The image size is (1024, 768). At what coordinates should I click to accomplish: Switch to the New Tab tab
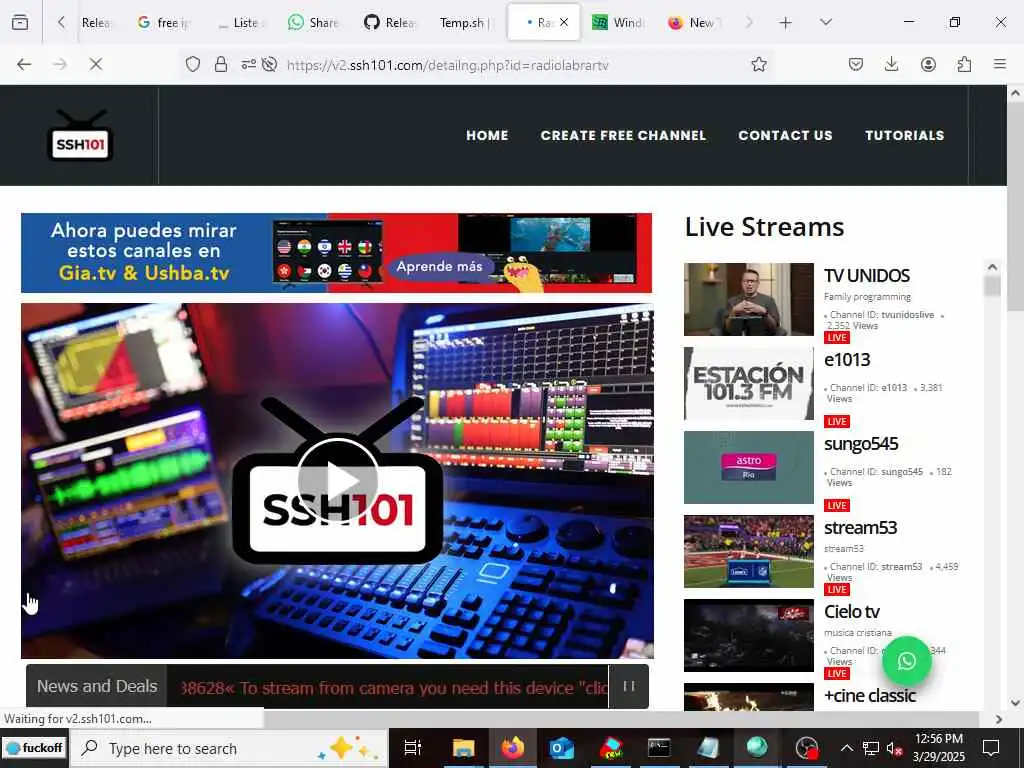694,23
